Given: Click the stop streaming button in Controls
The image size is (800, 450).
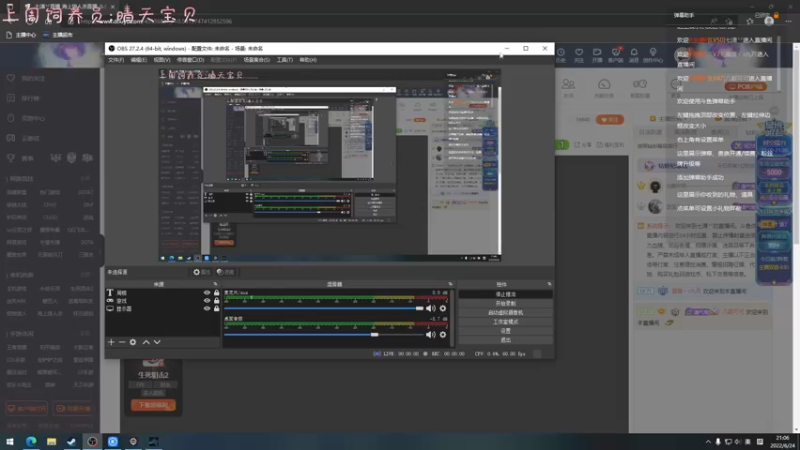Looking at the screenshot, I should [506, 294].
